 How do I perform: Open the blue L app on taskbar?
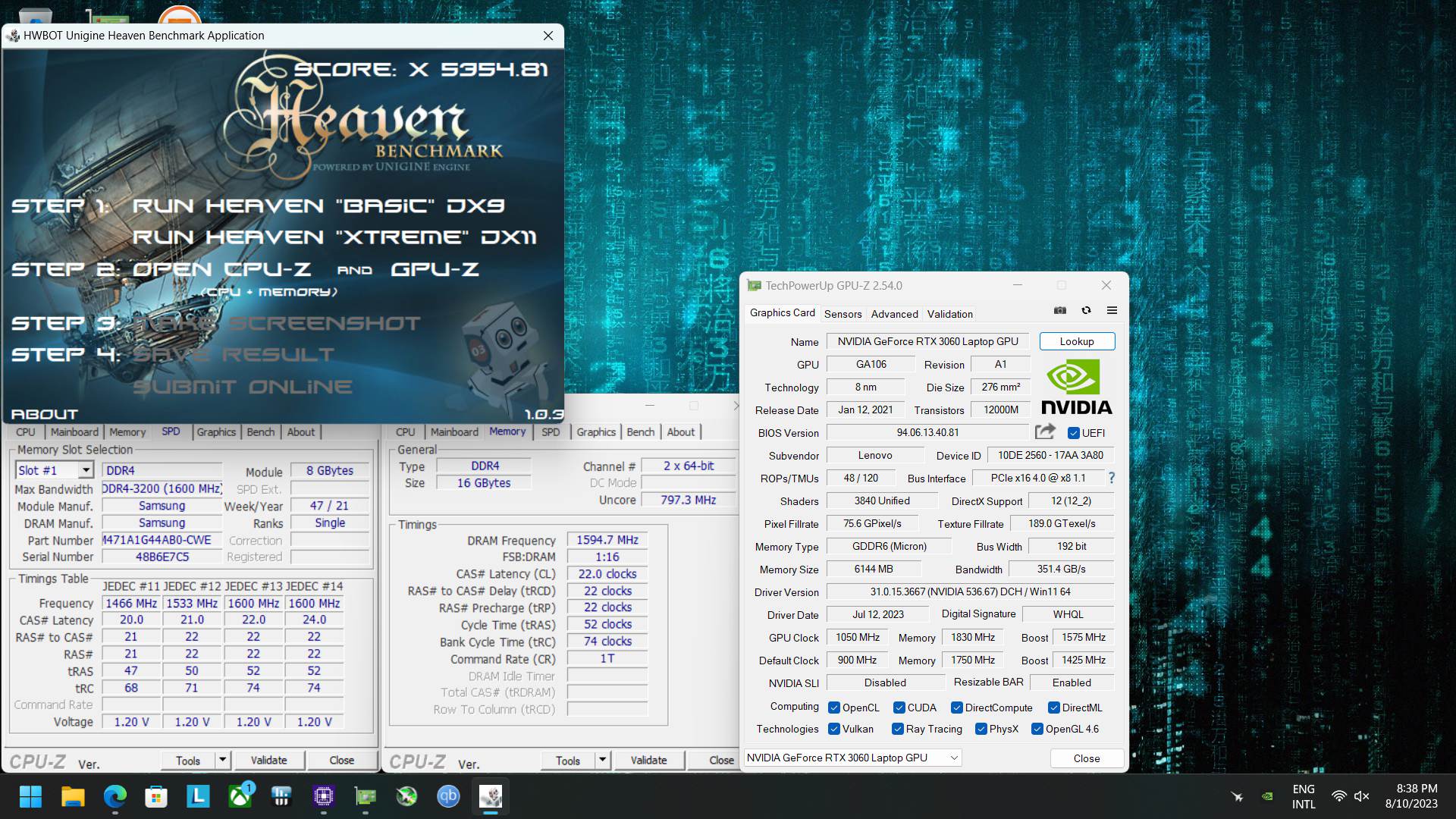(198, 796)
